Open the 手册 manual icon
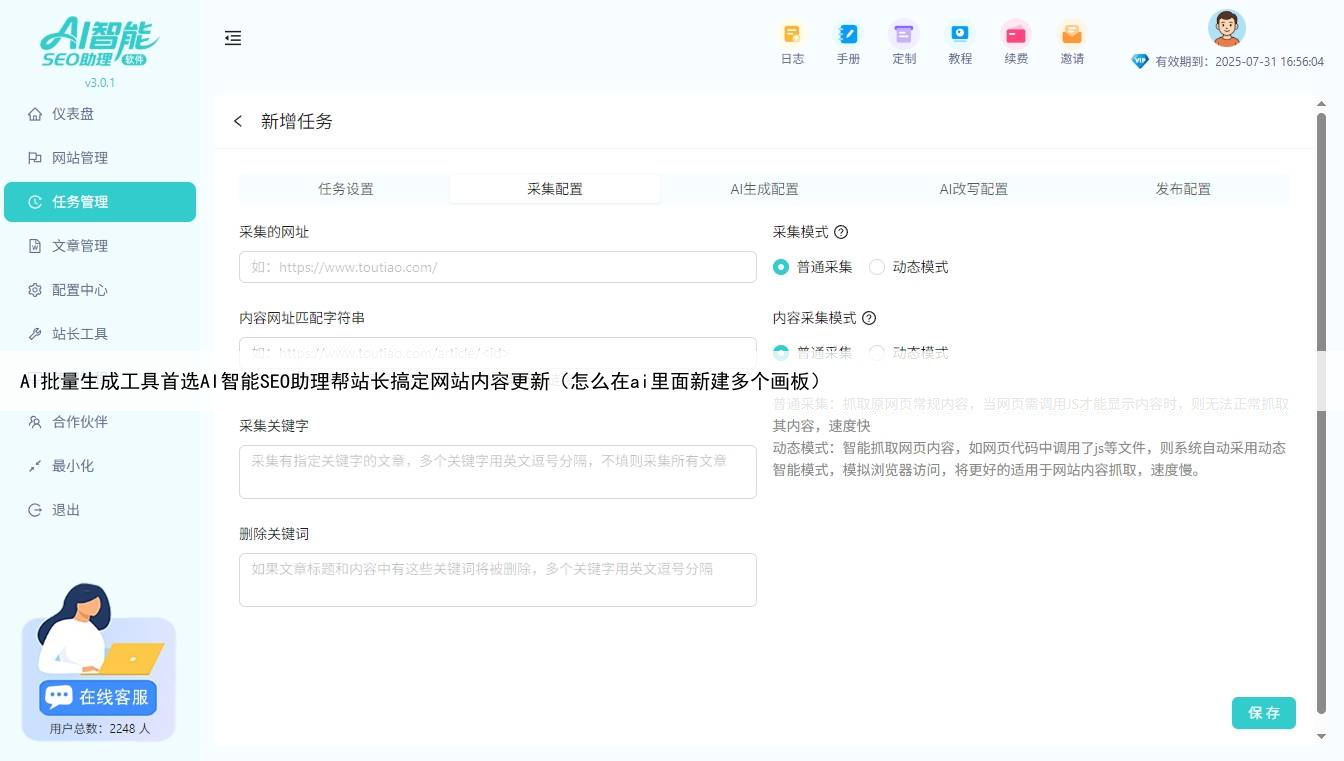 point(848,42)
